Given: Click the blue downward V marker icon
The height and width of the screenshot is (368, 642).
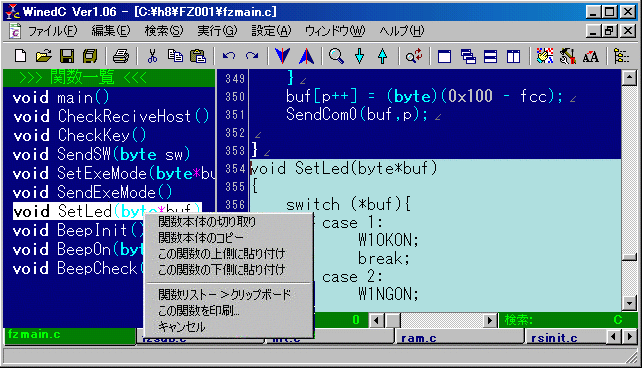Looking at the screenshot, I should coord(283,56).
